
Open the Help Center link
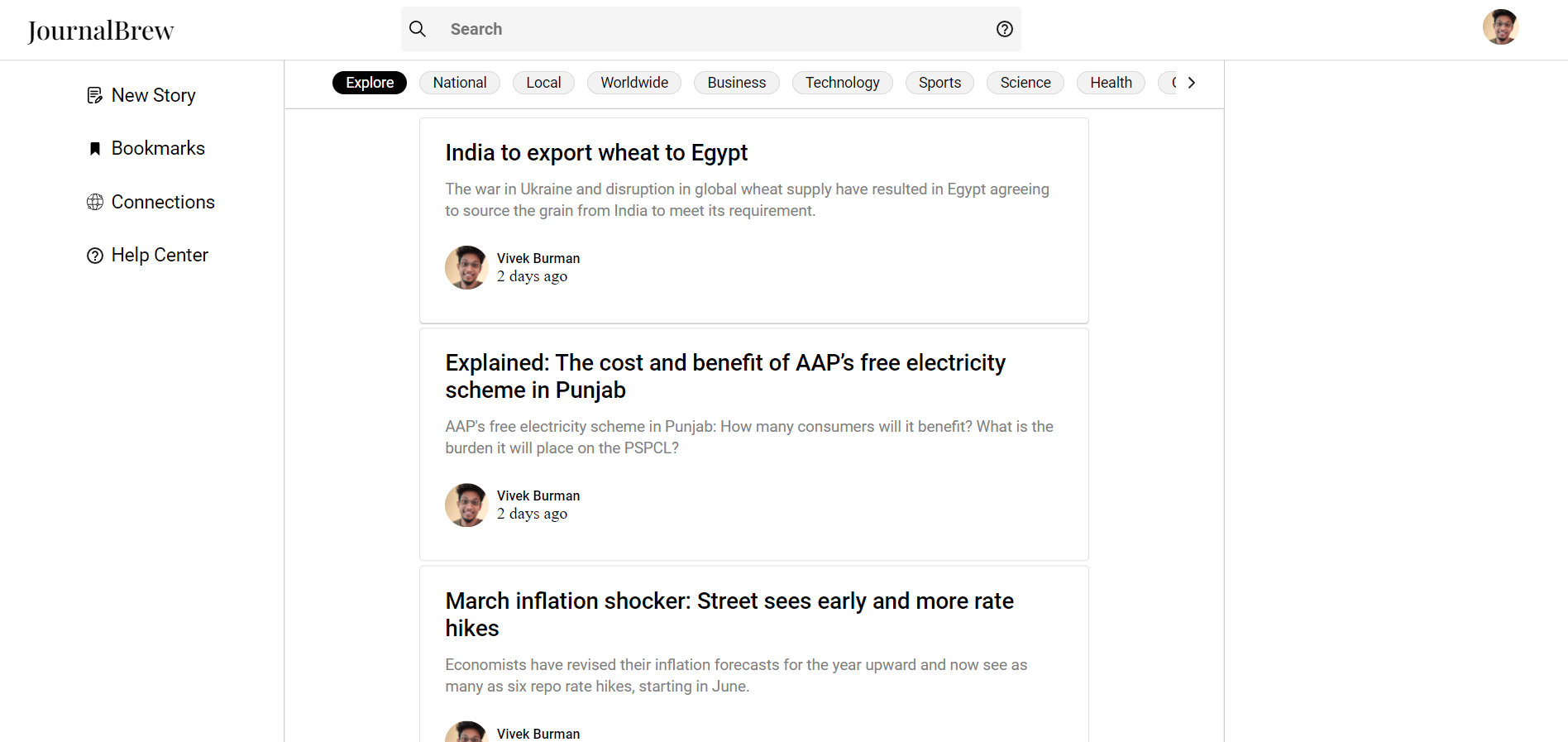coord(160,255)
